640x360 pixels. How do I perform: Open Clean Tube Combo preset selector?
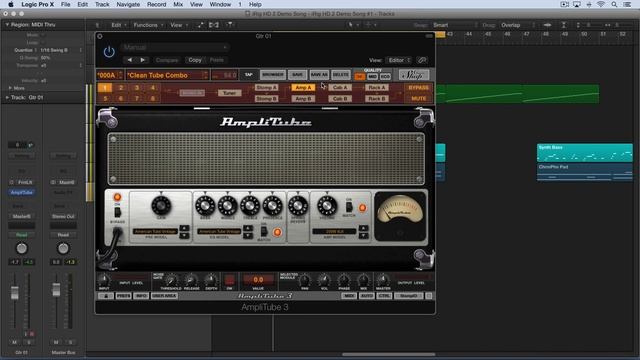point(168,75)
